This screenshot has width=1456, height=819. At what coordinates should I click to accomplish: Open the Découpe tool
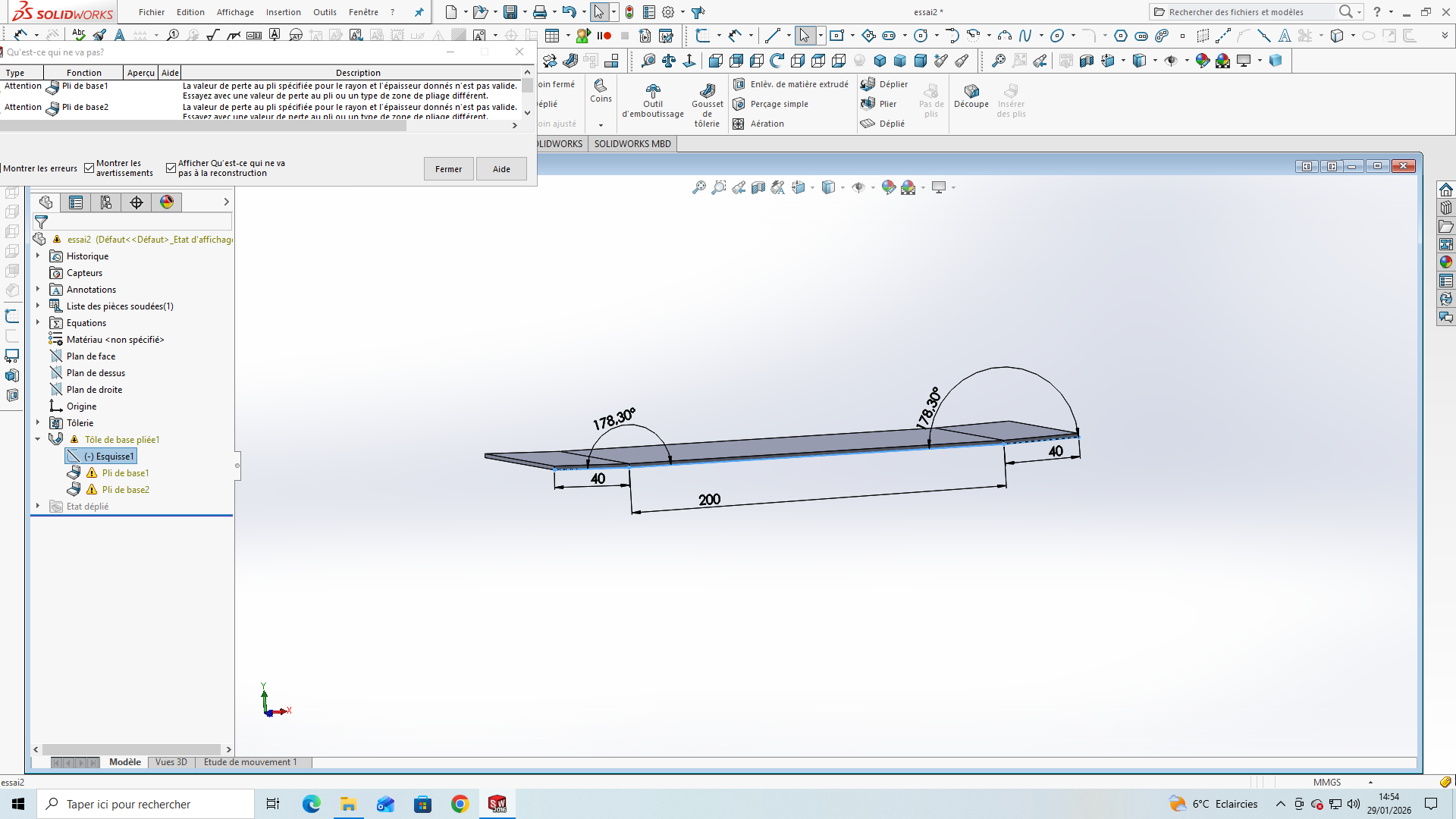(971, 96)
